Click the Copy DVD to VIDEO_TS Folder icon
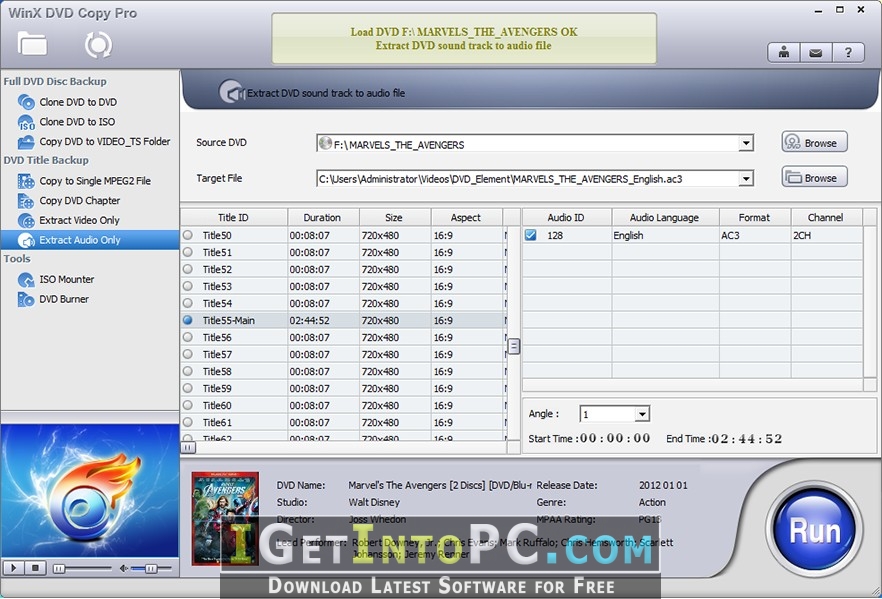 pos(26,142)
